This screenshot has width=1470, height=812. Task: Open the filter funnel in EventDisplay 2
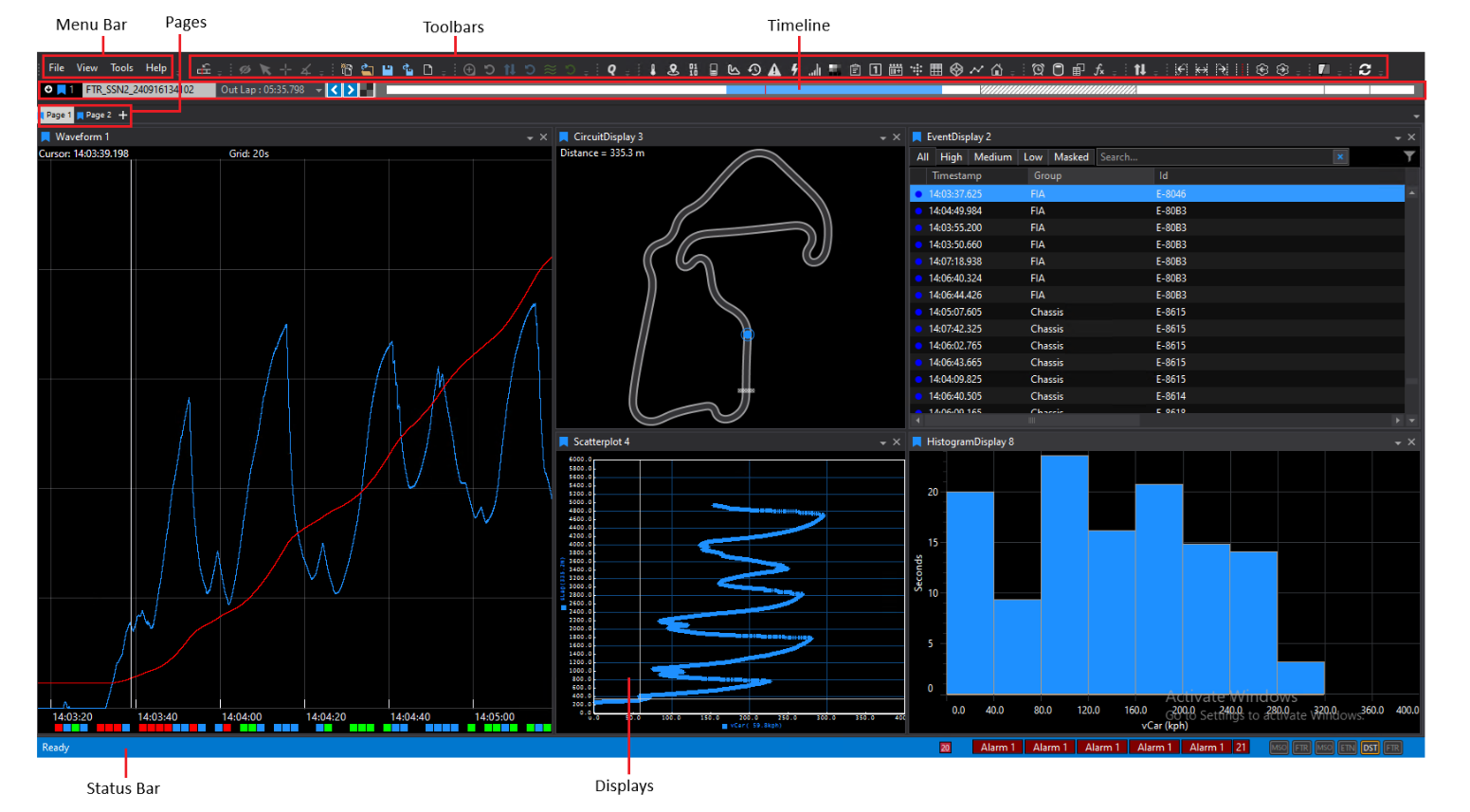pyautogui.click(x=1409, y=156)
